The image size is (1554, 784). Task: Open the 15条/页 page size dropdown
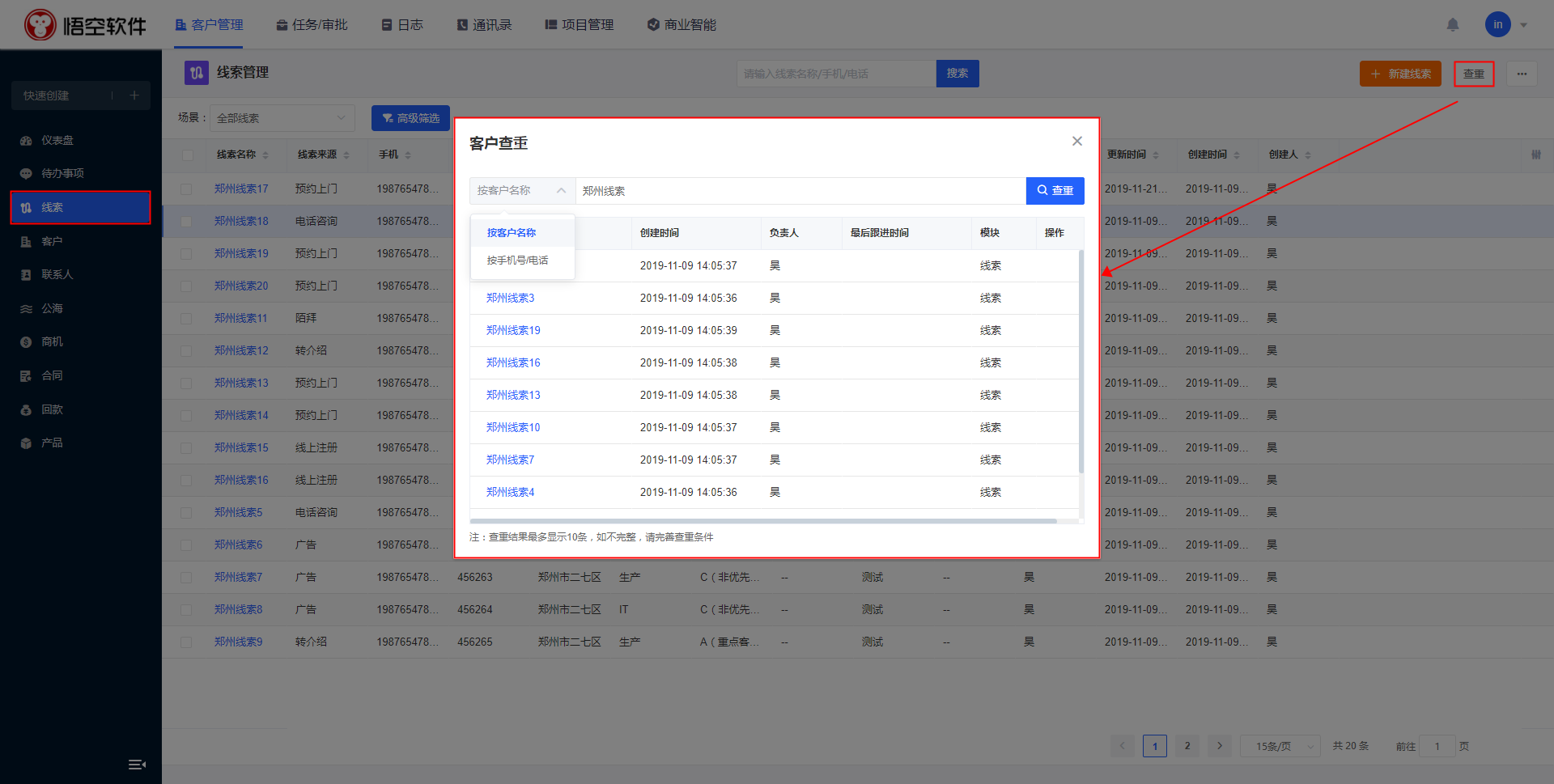pos(1280,746)
